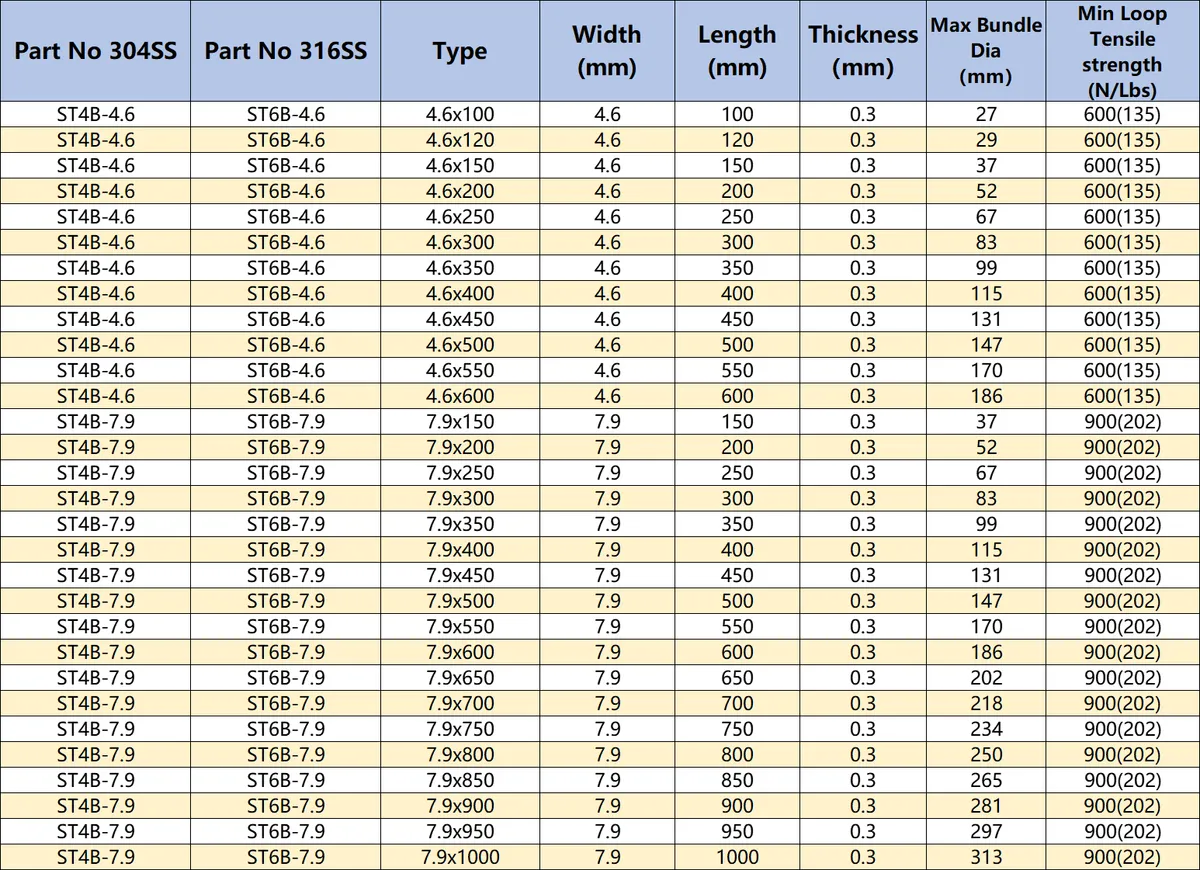This screenshot has width=1200, height=870.
Task: Select the type cell reading 4.6x100
Action: point(460,114)
